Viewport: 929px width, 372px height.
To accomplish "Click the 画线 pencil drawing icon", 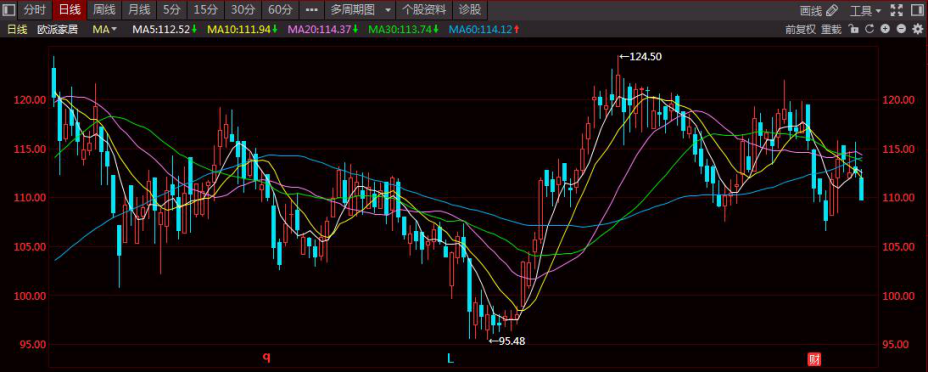I will [x=832, y=10].
